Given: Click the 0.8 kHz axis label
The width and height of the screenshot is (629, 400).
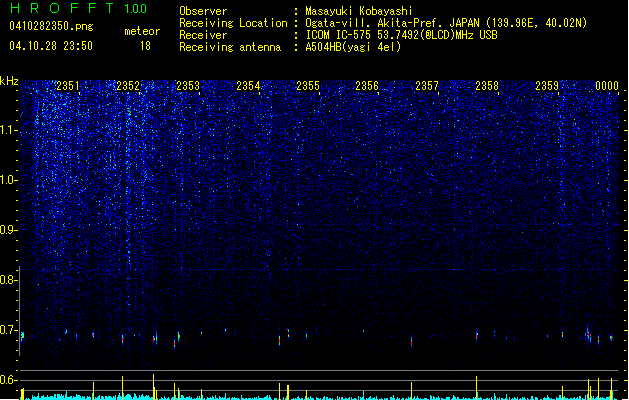Looking at the screenshot, I should coord(8,280).
